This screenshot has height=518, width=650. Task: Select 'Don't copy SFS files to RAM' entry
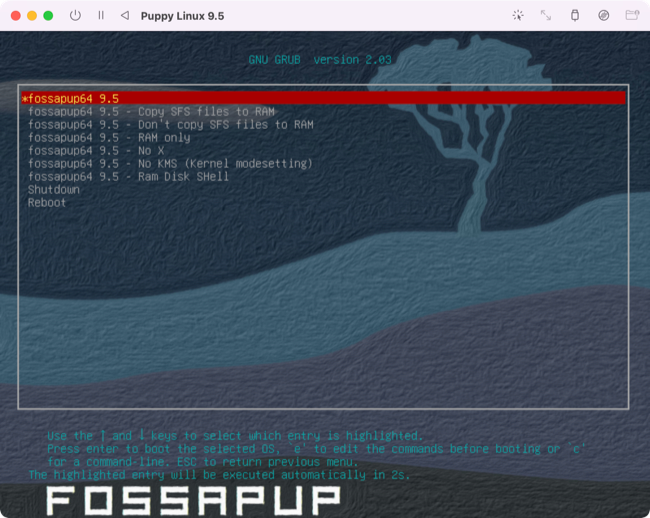click(323, 124)
